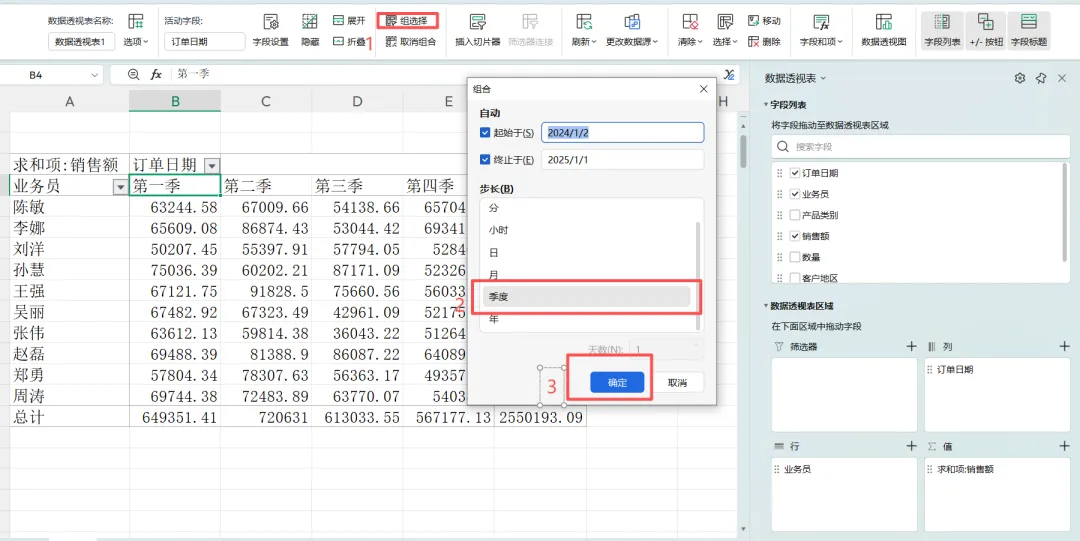Click 终止于 date input field
The image size is (1080, 541).
pos(623,160)
